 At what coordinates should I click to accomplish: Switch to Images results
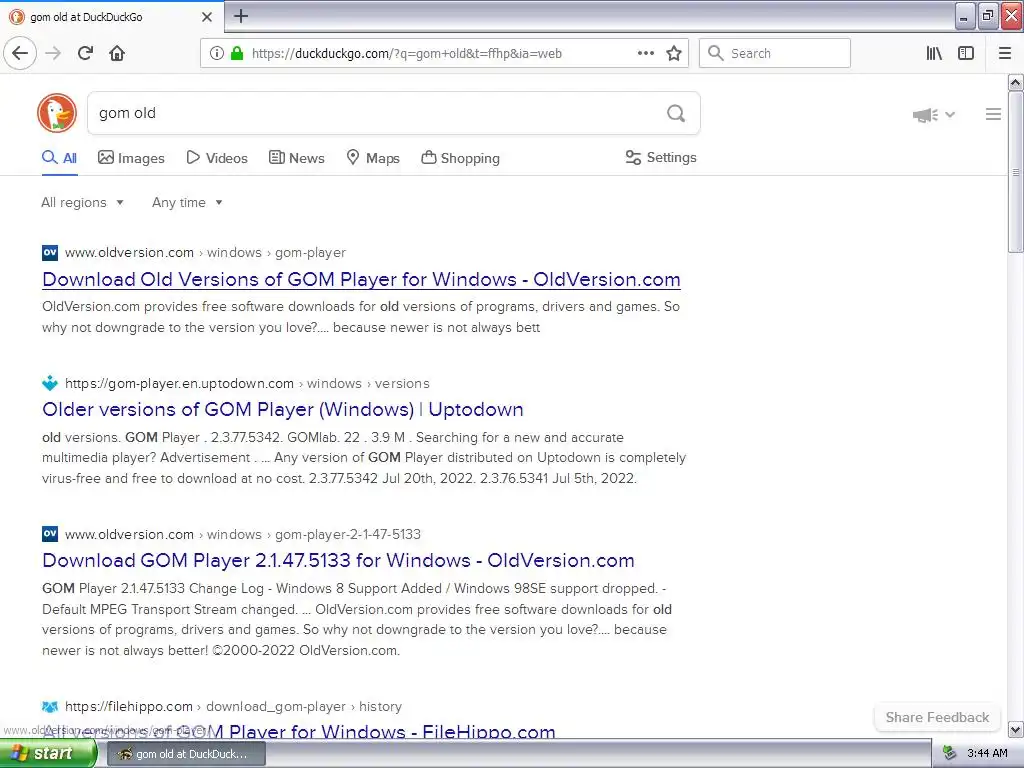coord(131,158)
